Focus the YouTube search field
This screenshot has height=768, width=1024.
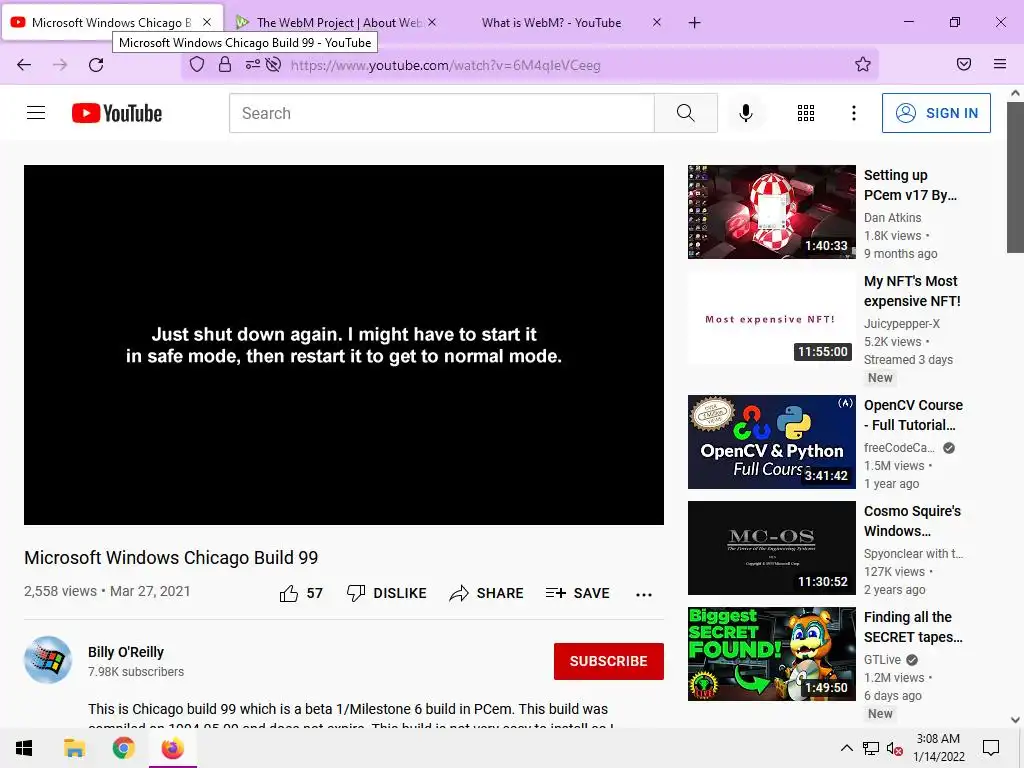coord(441,113)
